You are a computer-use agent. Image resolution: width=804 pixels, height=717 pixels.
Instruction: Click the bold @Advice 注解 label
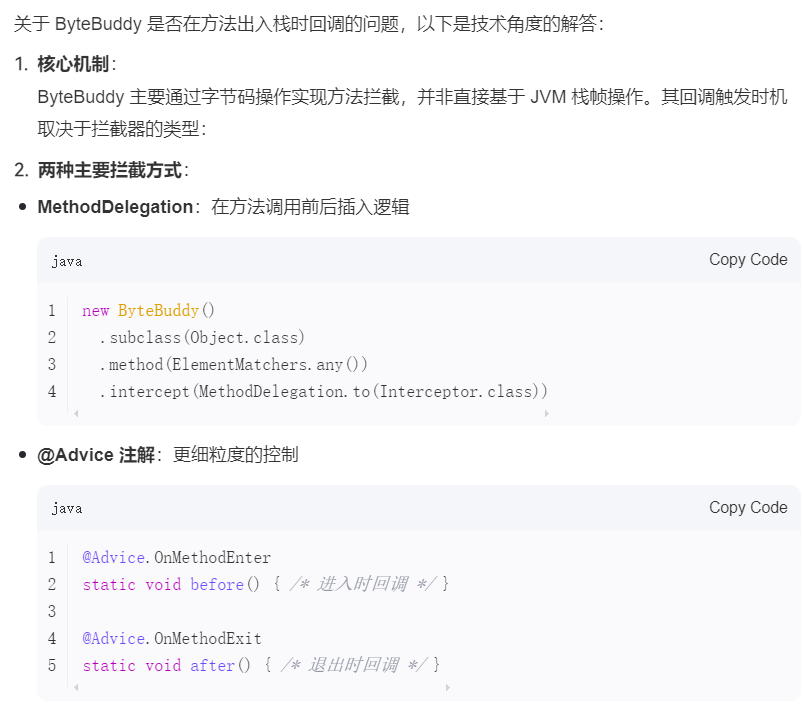(96, 454)
